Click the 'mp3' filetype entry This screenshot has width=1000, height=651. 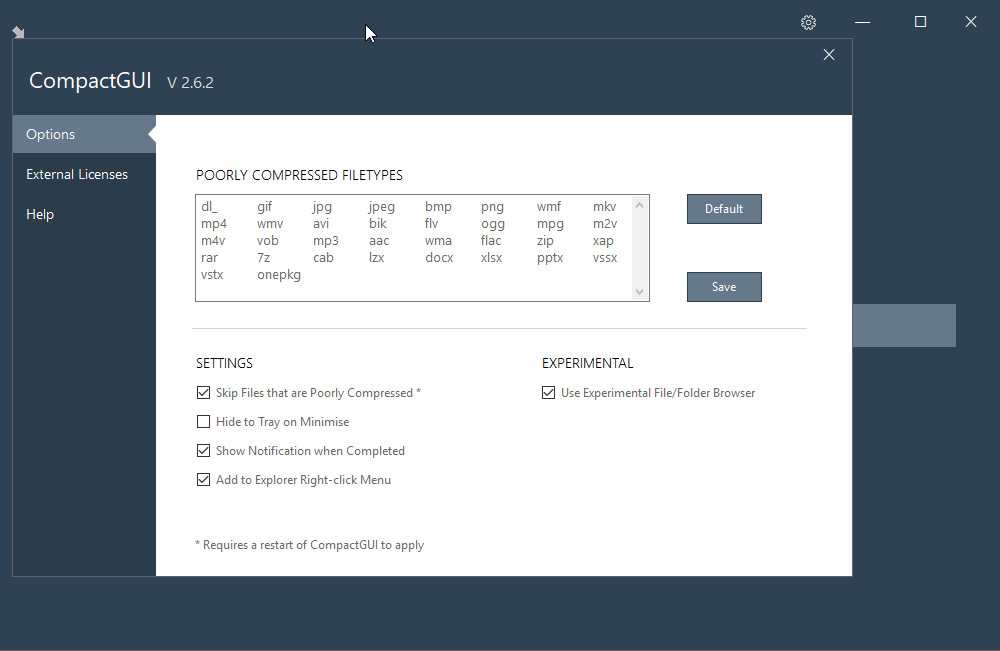(x=326, y=241)
